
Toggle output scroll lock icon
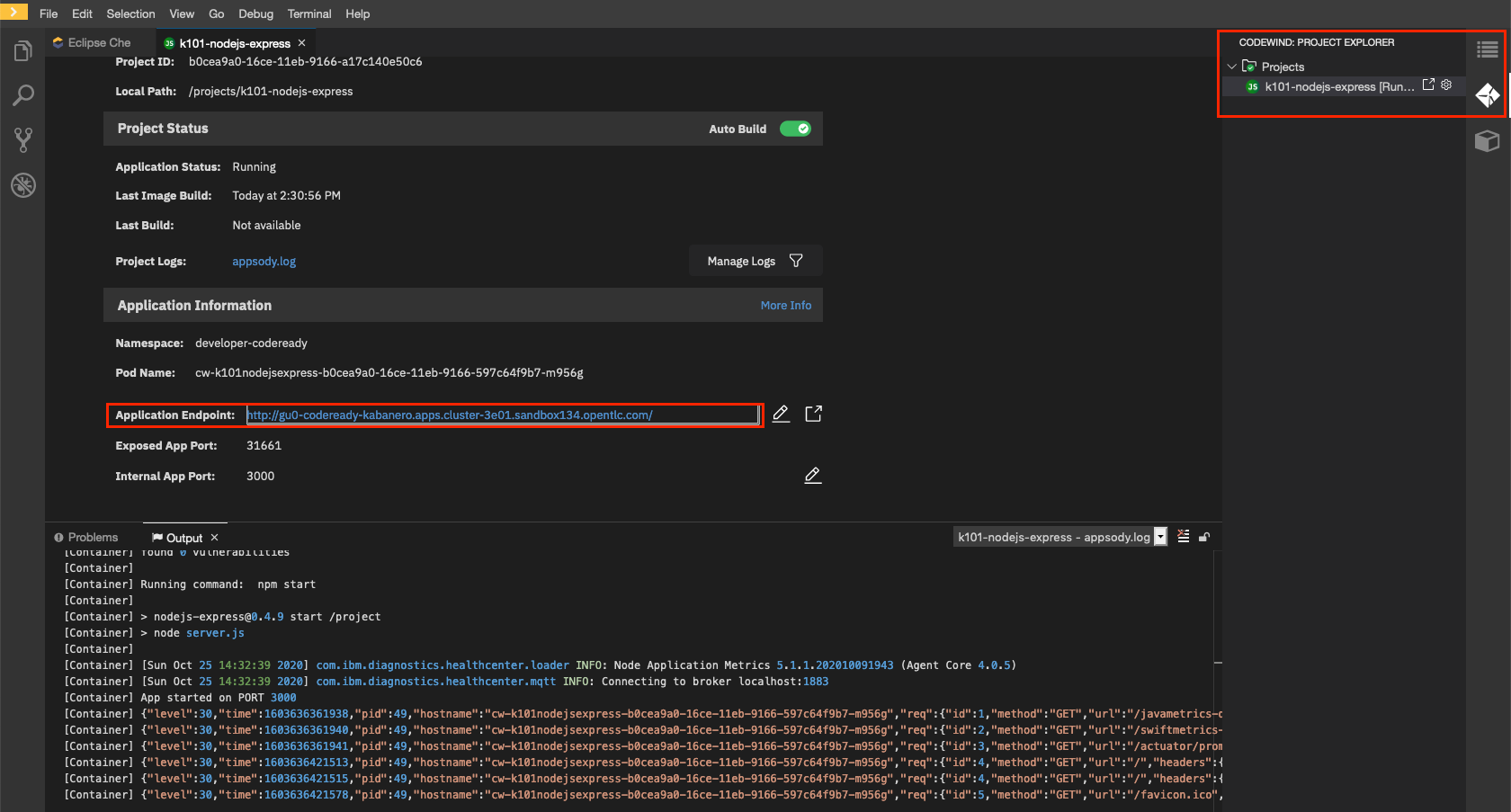(1204, 537)
